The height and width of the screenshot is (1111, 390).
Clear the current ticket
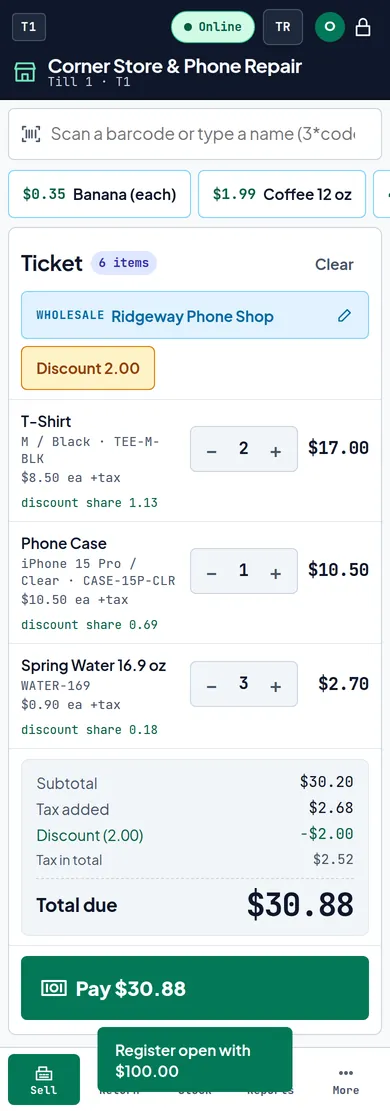pyautogui.click(x=334, y=264)
